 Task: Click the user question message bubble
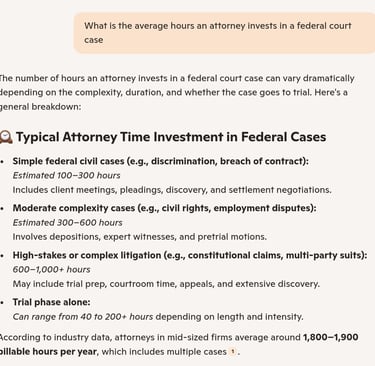[224, 33]
